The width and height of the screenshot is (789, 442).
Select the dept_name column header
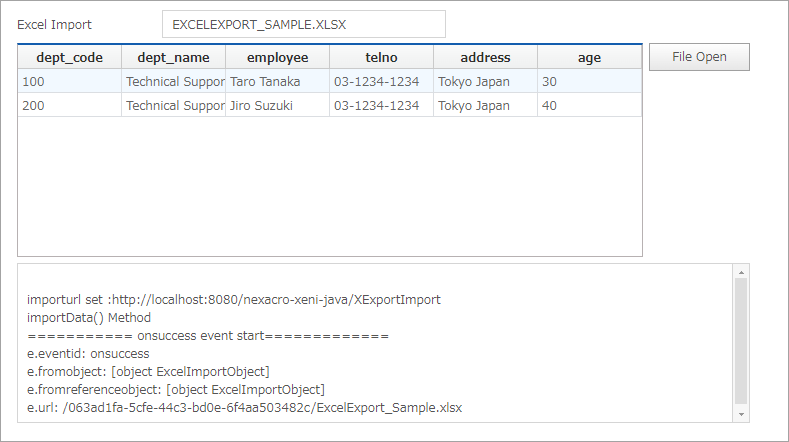click(x=173, y=58)
